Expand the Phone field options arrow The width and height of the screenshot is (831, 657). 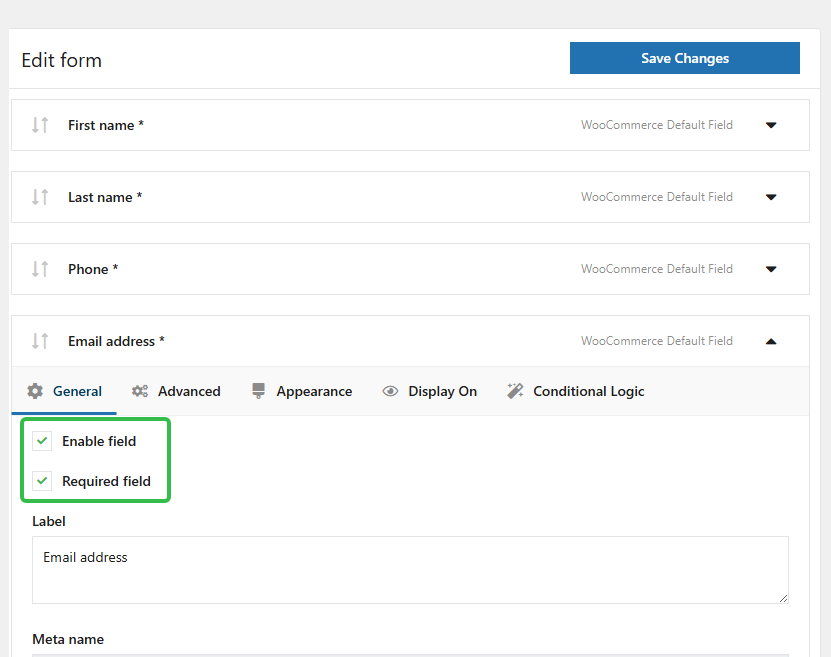click(x=771, y=269)
